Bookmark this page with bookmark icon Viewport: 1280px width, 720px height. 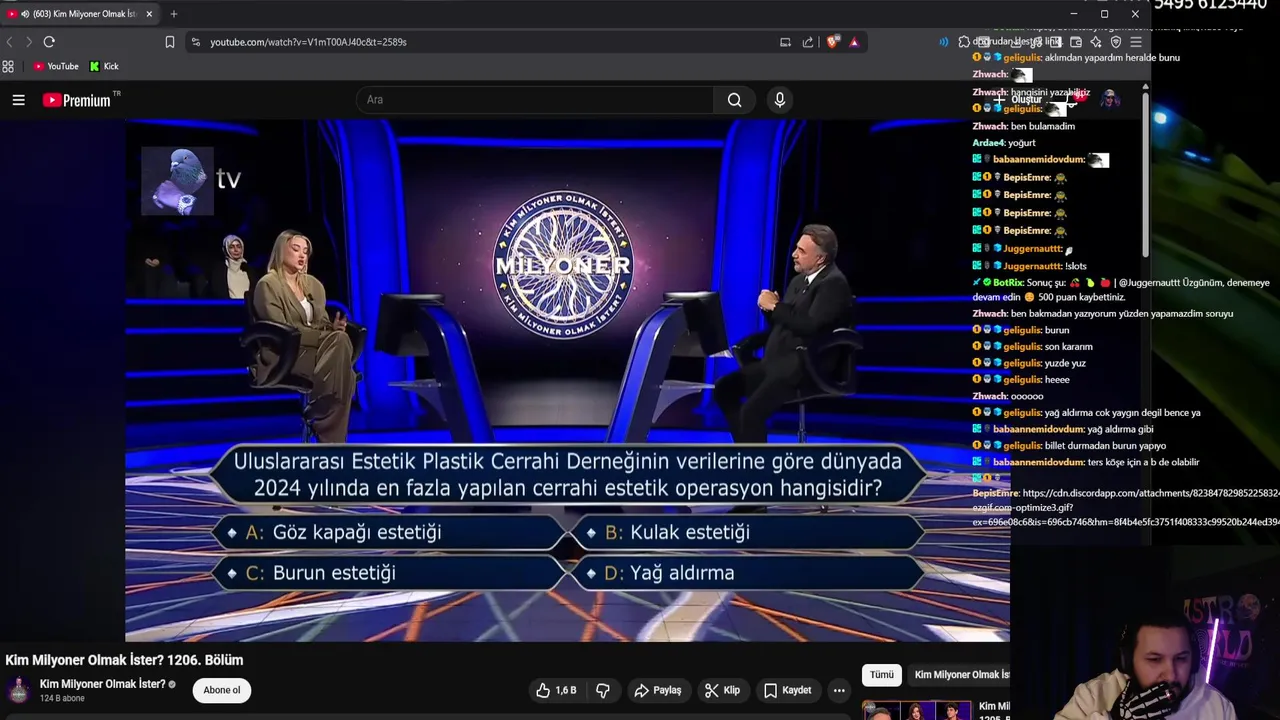169,42
